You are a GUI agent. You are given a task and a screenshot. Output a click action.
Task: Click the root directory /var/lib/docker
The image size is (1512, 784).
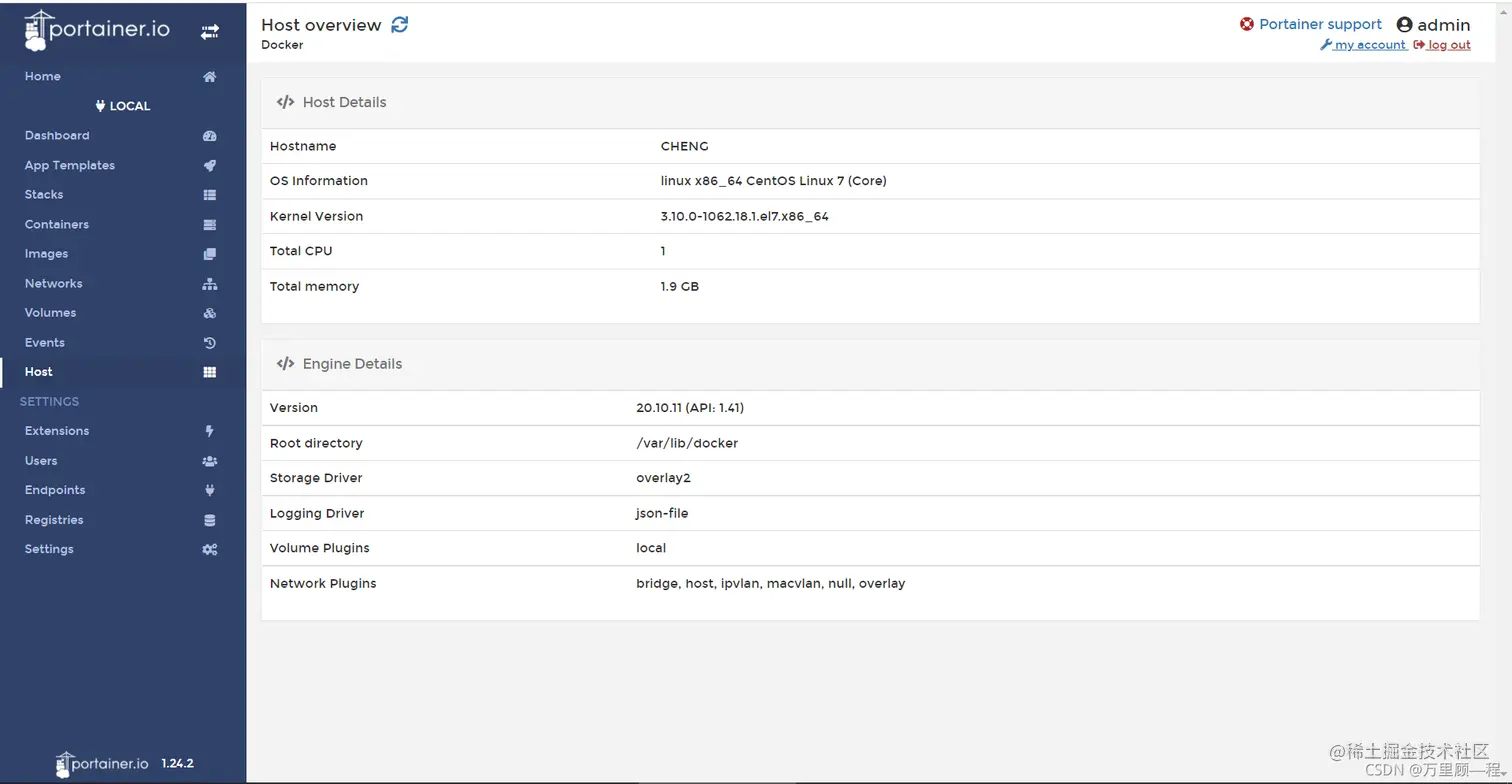click(687, 443)
